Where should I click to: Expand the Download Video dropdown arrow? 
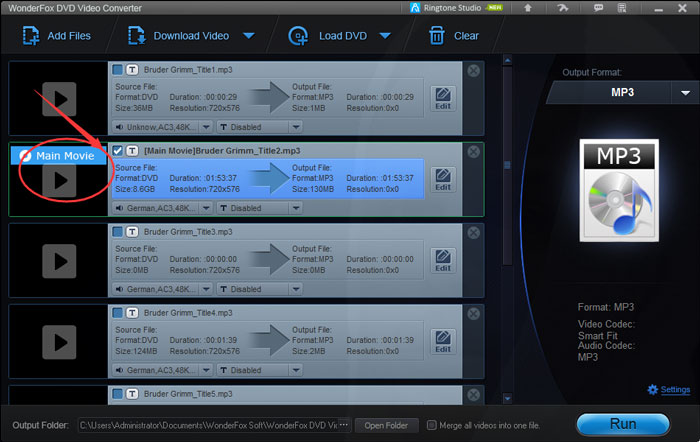click(x=249, y=36)
